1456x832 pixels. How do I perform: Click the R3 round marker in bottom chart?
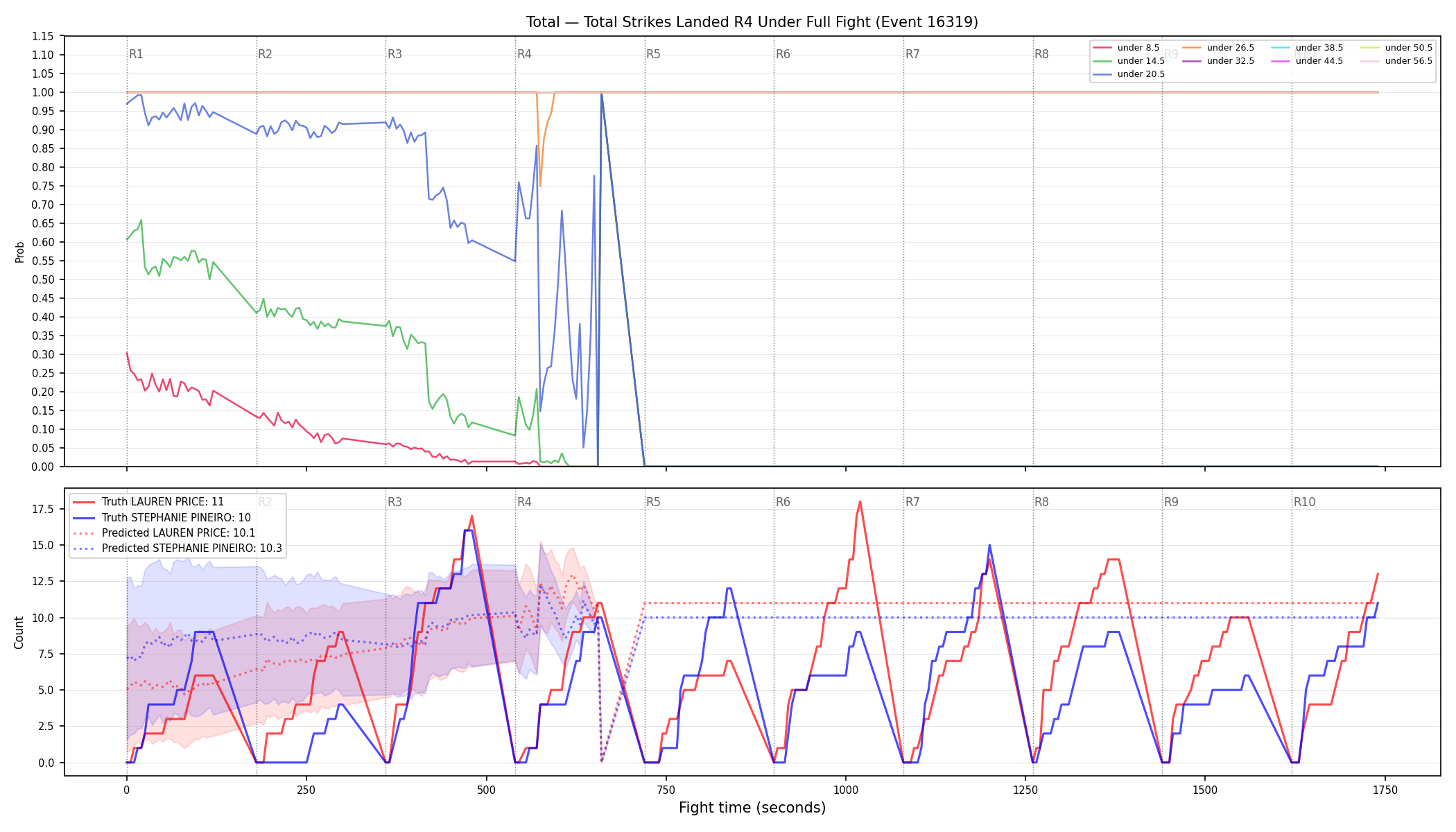pyautogui.click(x=395, y=502)
